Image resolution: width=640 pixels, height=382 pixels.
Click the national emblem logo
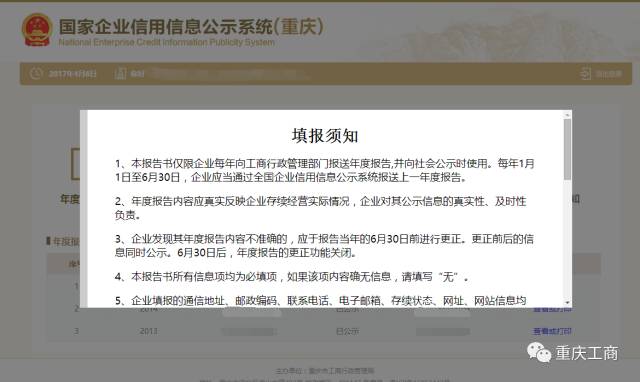click(37, 30)
